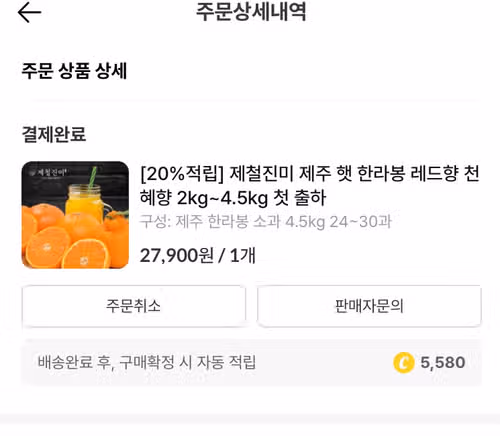Select the [20%적립] tag in the product name
500x436 pixels.
click(x=182, y=174)
